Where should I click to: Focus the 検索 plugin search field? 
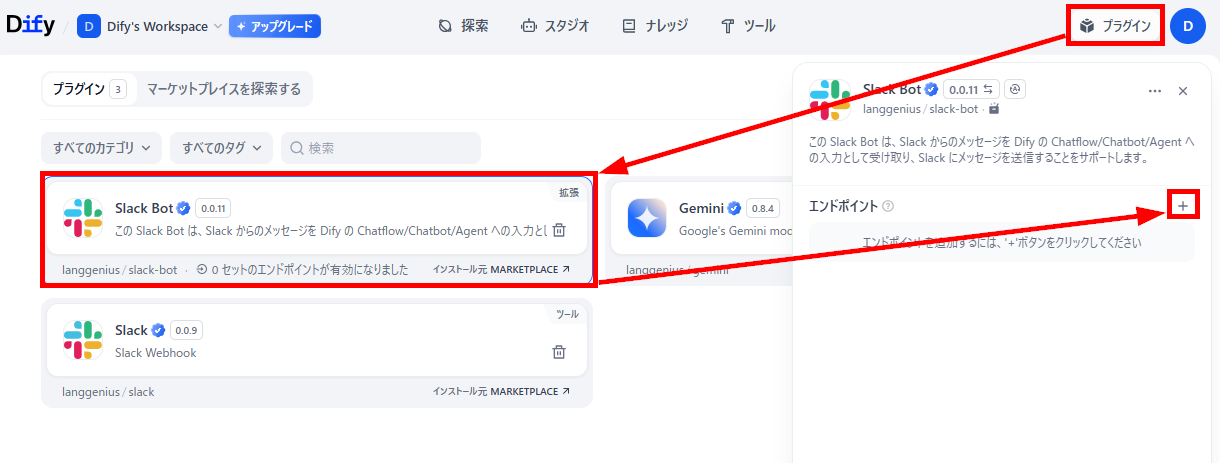coord(381,148)
